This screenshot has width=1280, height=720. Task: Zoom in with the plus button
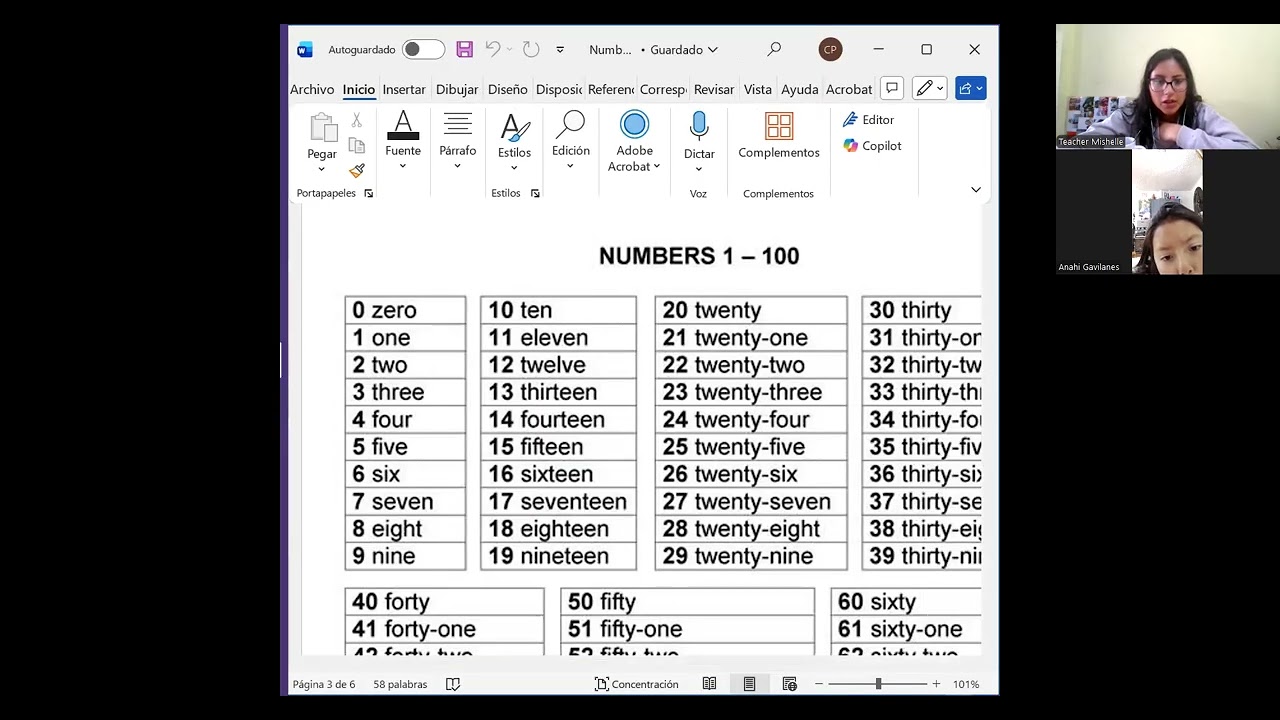click(x=936, y=684)
